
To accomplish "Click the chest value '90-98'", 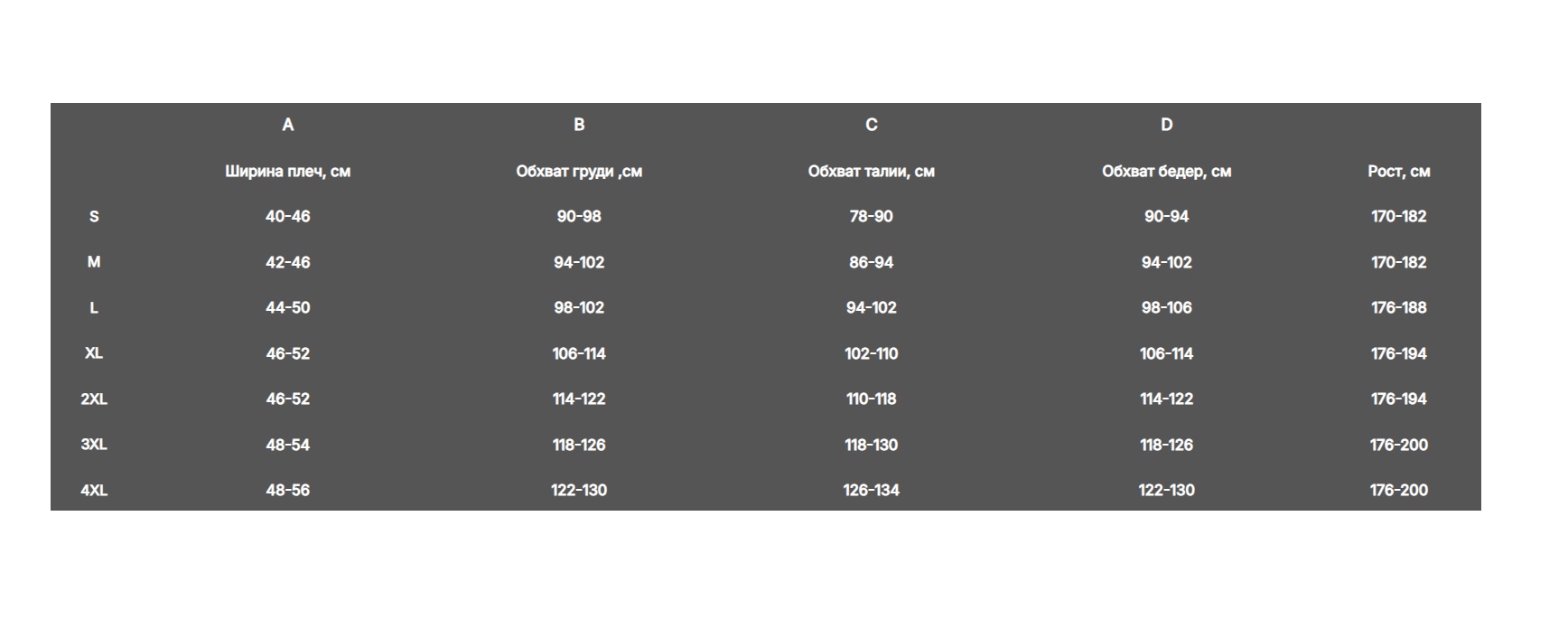I will click(x=579, y=217).
